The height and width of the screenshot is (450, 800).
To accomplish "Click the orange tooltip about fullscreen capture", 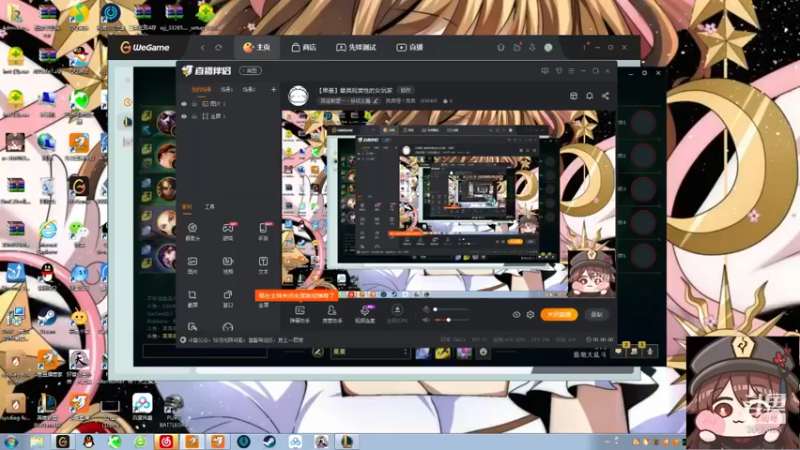I will click(296, 295).
